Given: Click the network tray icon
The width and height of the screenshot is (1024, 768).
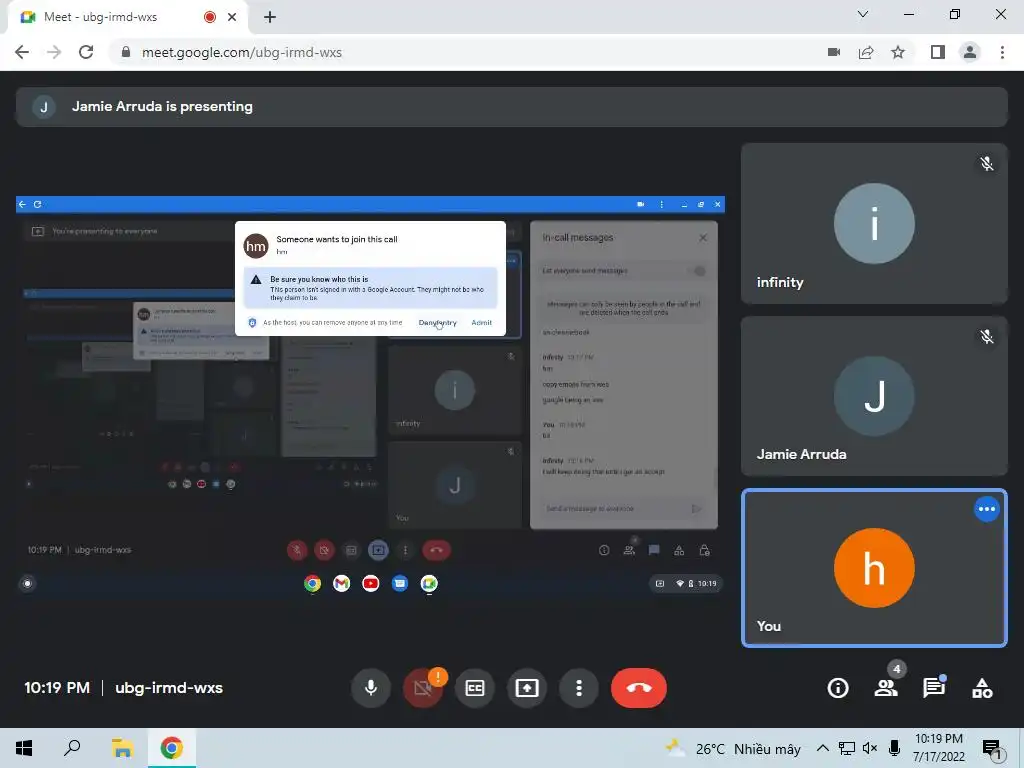Looking at the screenshot, I should tap(847, 748).
